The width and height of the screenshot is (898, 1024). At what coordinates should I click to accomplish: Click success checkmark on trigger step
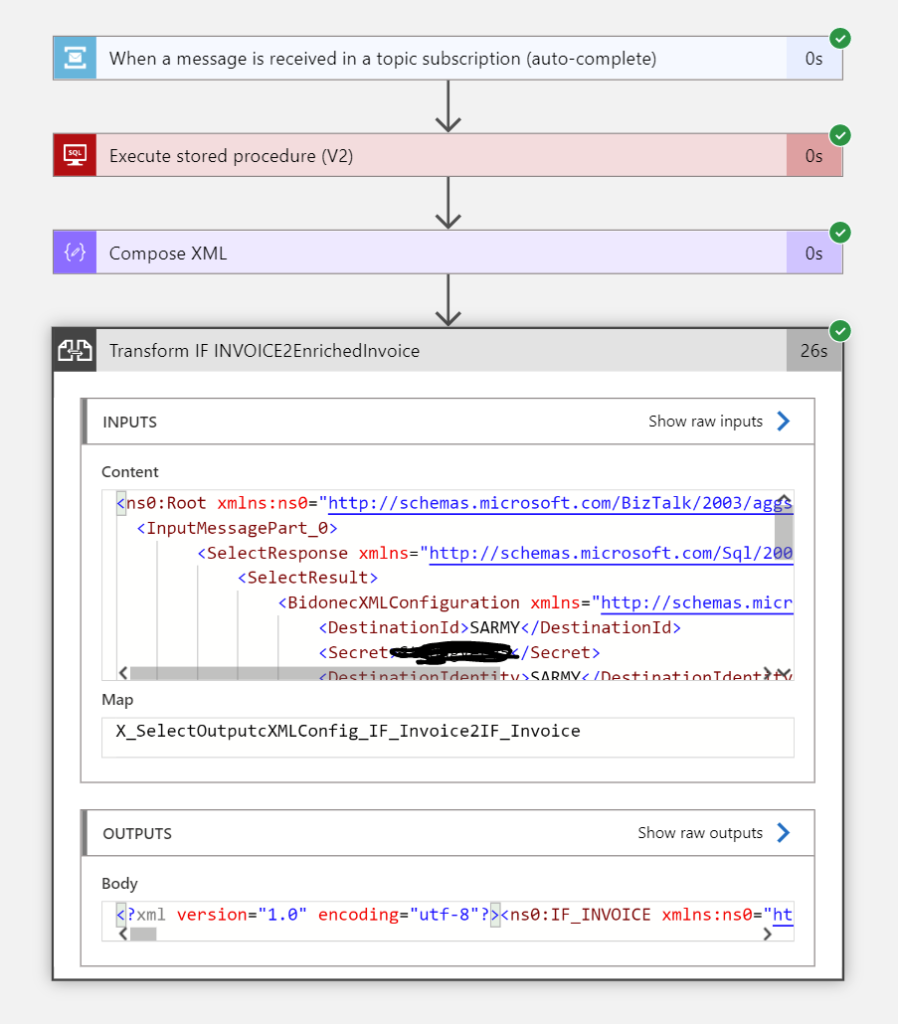[x=840, y=39]
